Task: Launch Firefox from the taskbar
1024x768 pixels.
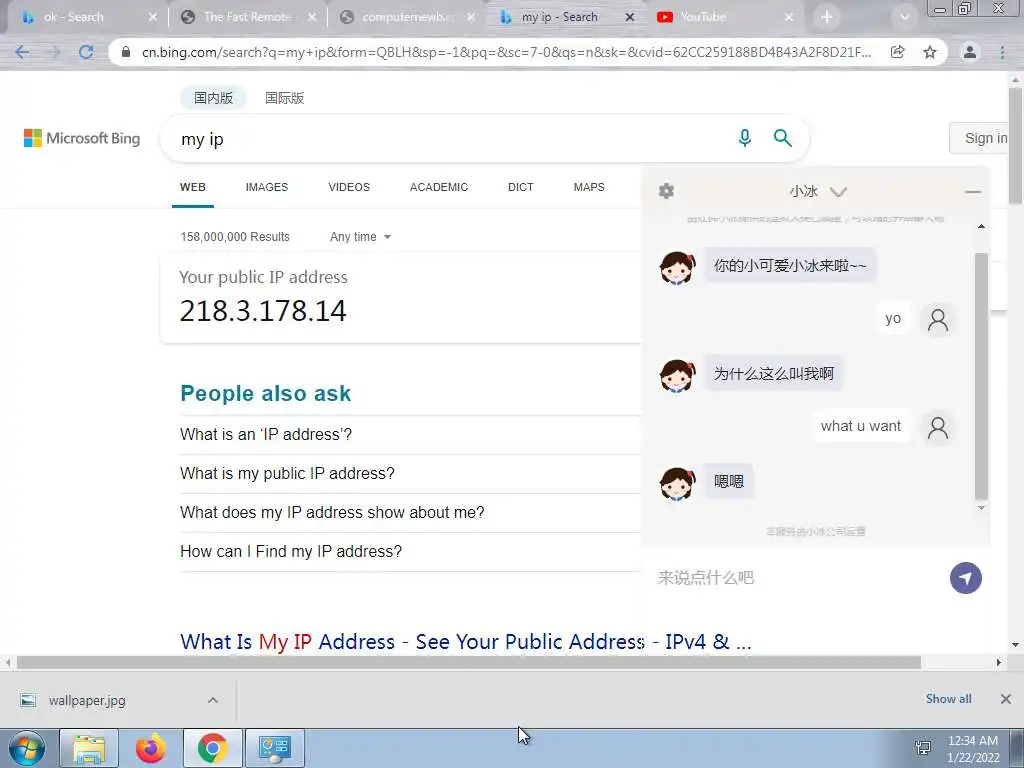Action: (x=150, y=748)
